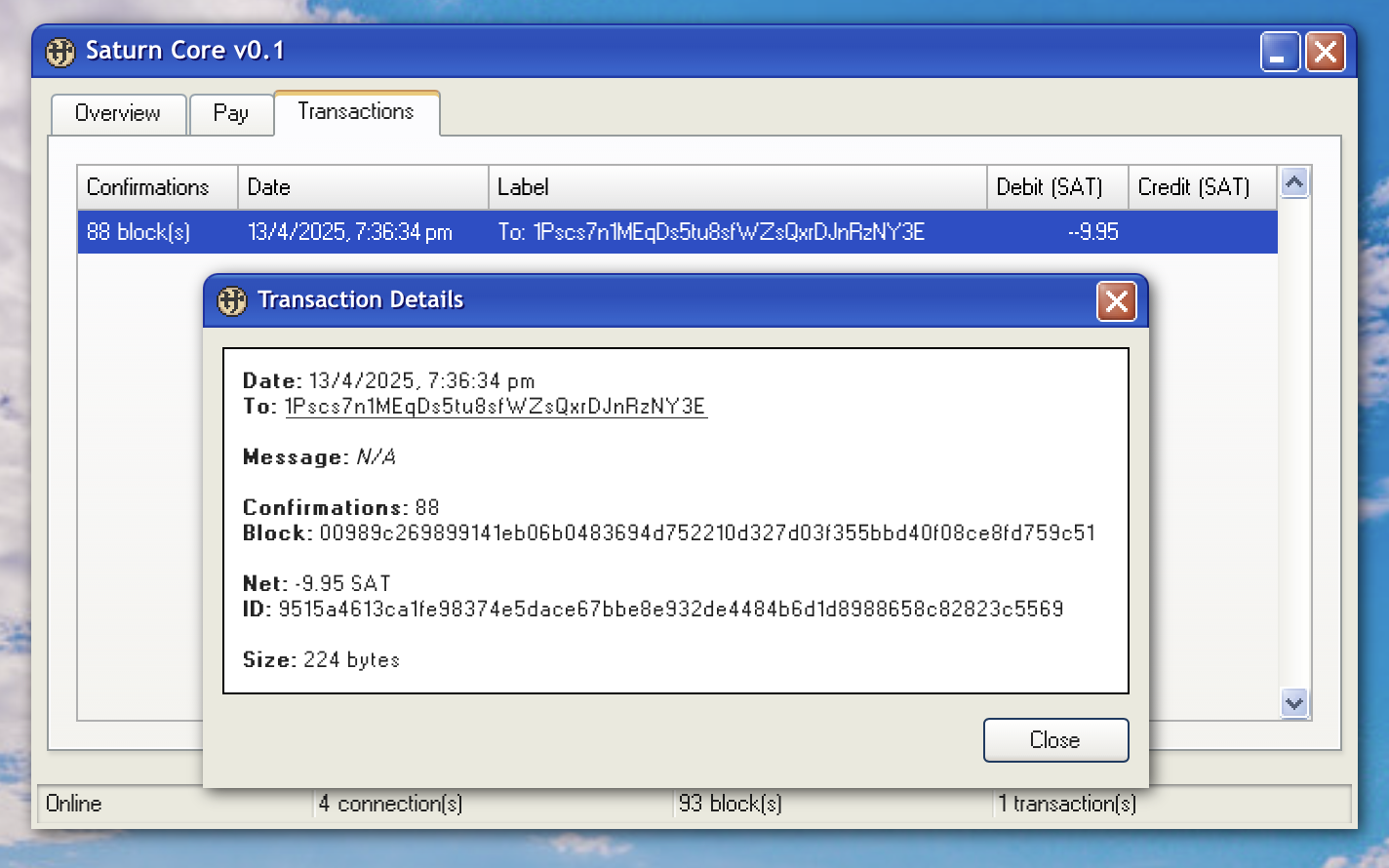Close the Saturn Core main window
1389x868 pixels.
tap(1326, 52)
